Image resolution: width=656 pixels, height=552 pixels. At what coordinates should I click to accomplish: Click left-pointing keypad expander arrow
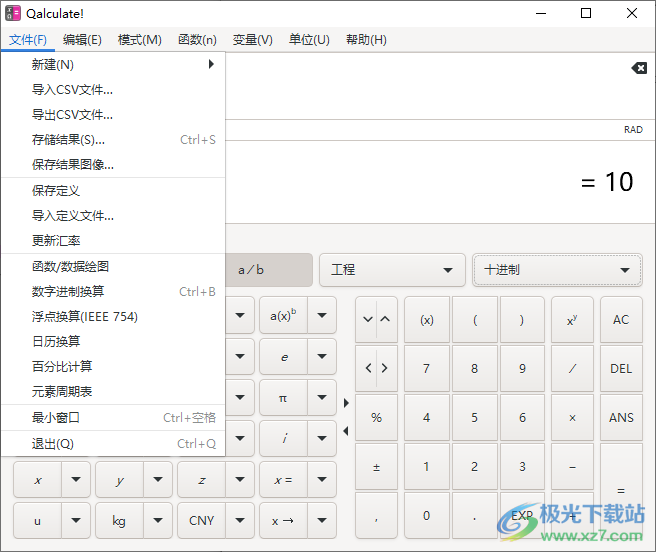tap(346, 431)
